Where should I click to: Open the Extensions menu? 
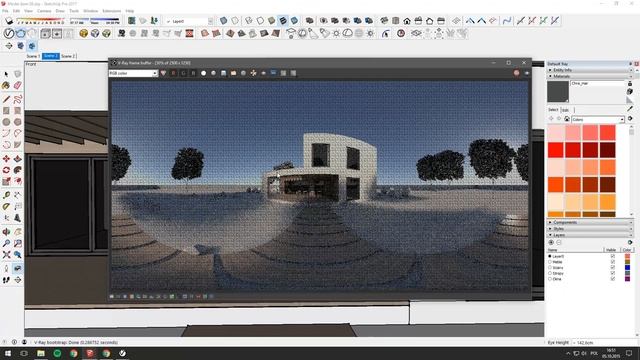pyautogui.click(x=111, y=11)
